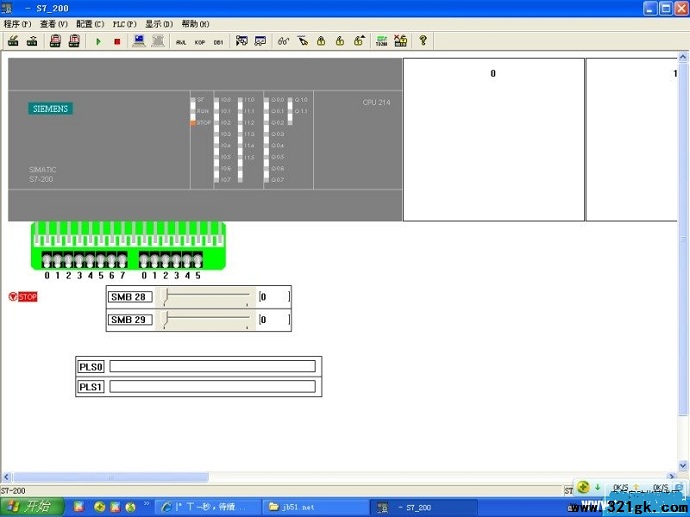Image resolution: width=690 pixels, height=517 pixels.
Task: Click the paste DB1 toolbar icon
Action: click(74, 41)
